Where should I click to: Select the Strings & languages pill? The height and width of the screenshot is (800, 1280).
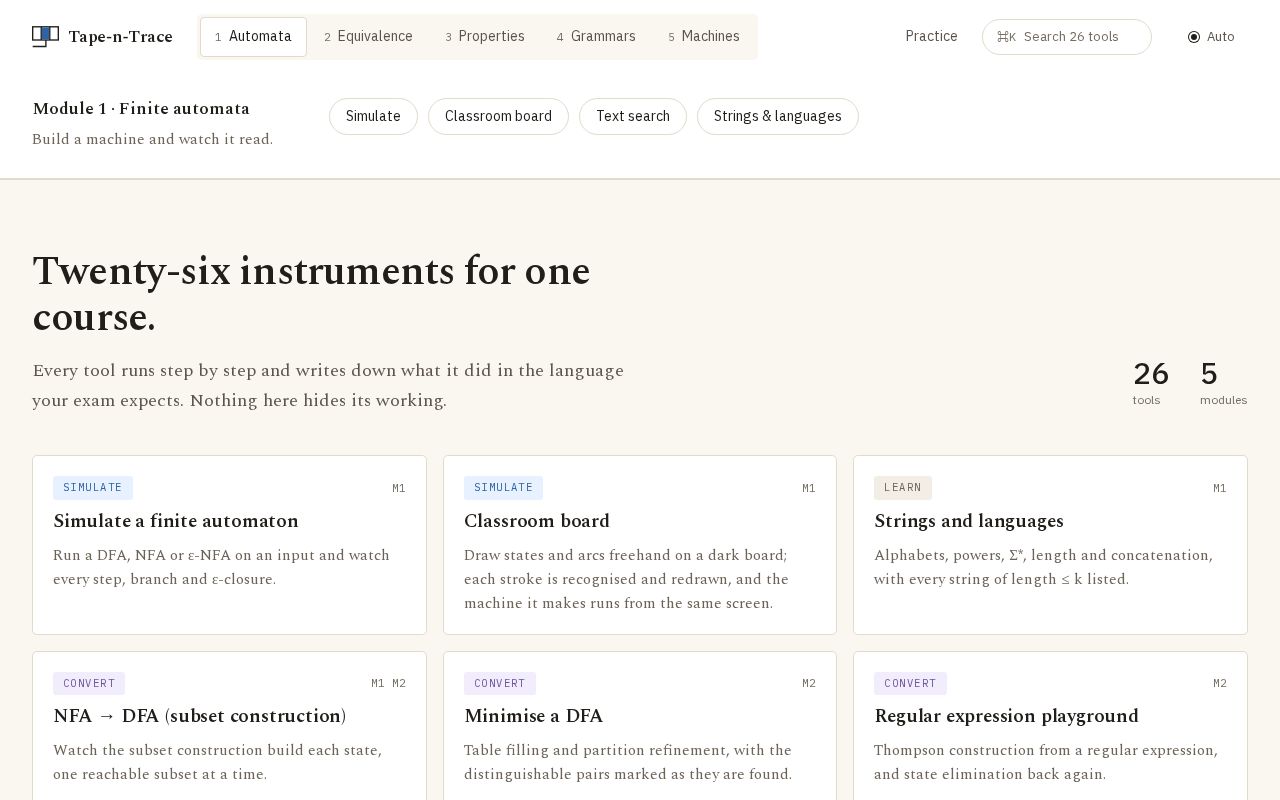778,116
